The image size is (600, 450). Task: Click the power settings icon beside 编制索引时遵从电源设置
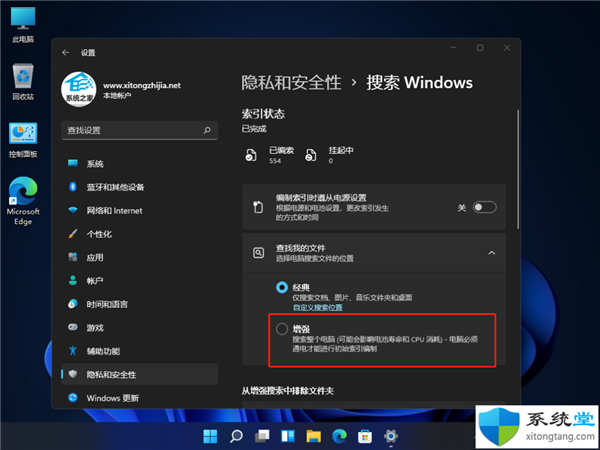coord(258,207)
